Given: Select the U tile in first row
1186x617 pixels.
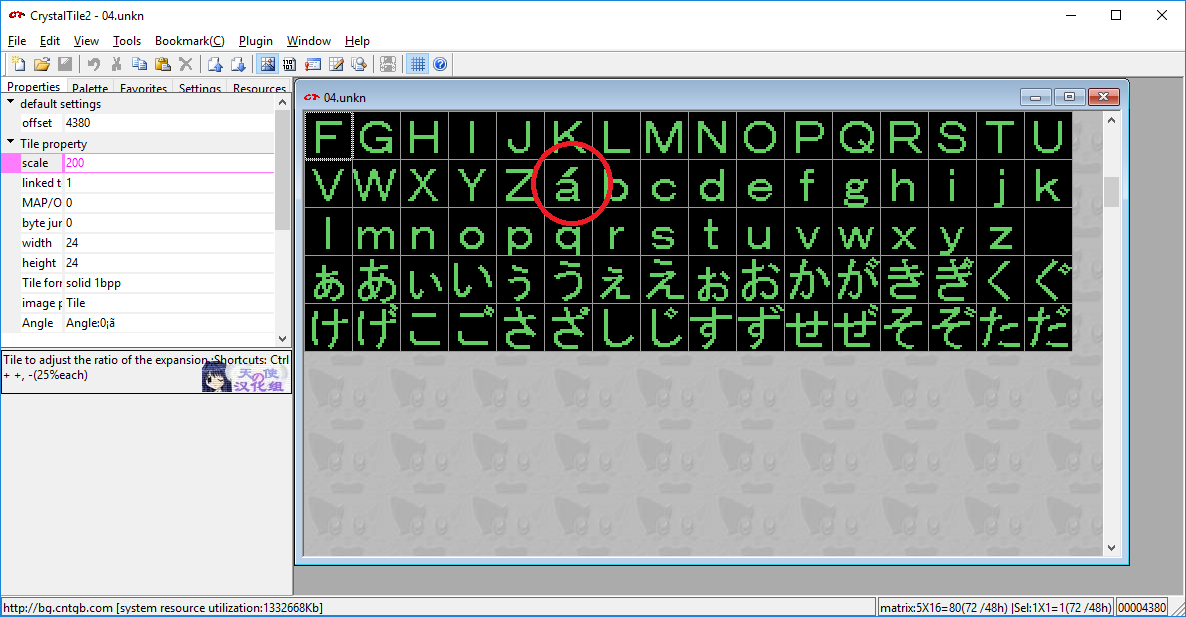Looking at the screenshot, I should [1048, 136].
